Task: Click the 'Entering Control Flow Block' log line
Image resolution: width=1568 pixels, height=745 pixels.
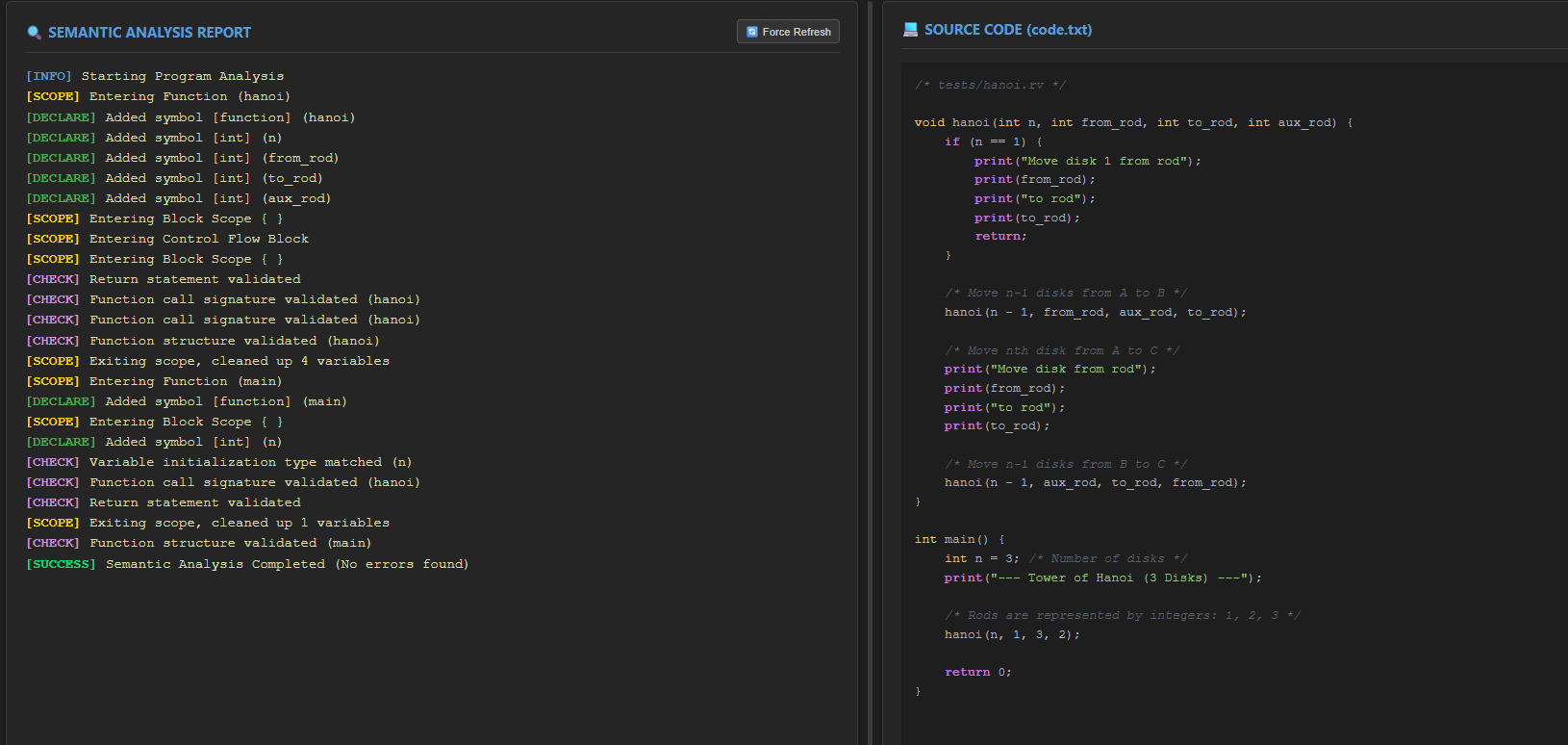Action: tap(167, 239)
